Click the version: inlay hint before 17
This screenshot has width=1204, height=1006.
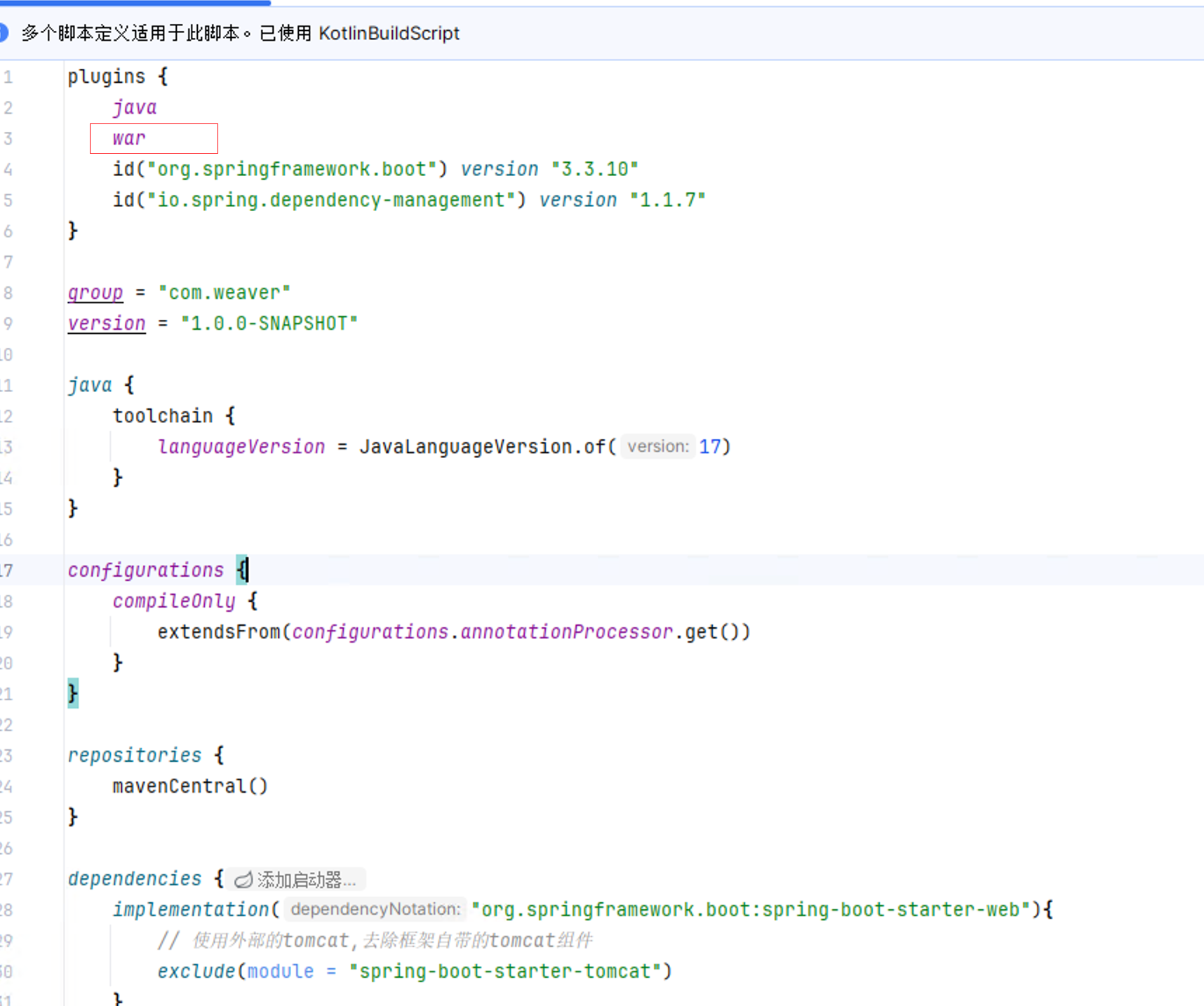pyautogui.click(x=657, y=446)
